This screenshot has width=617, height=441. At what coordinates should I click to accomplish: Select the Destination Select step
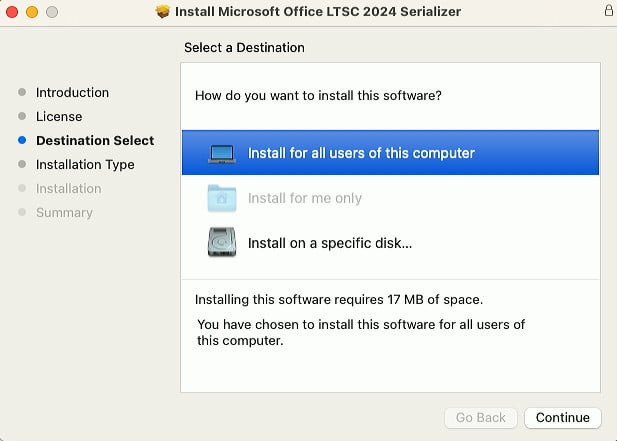[95, 140]
